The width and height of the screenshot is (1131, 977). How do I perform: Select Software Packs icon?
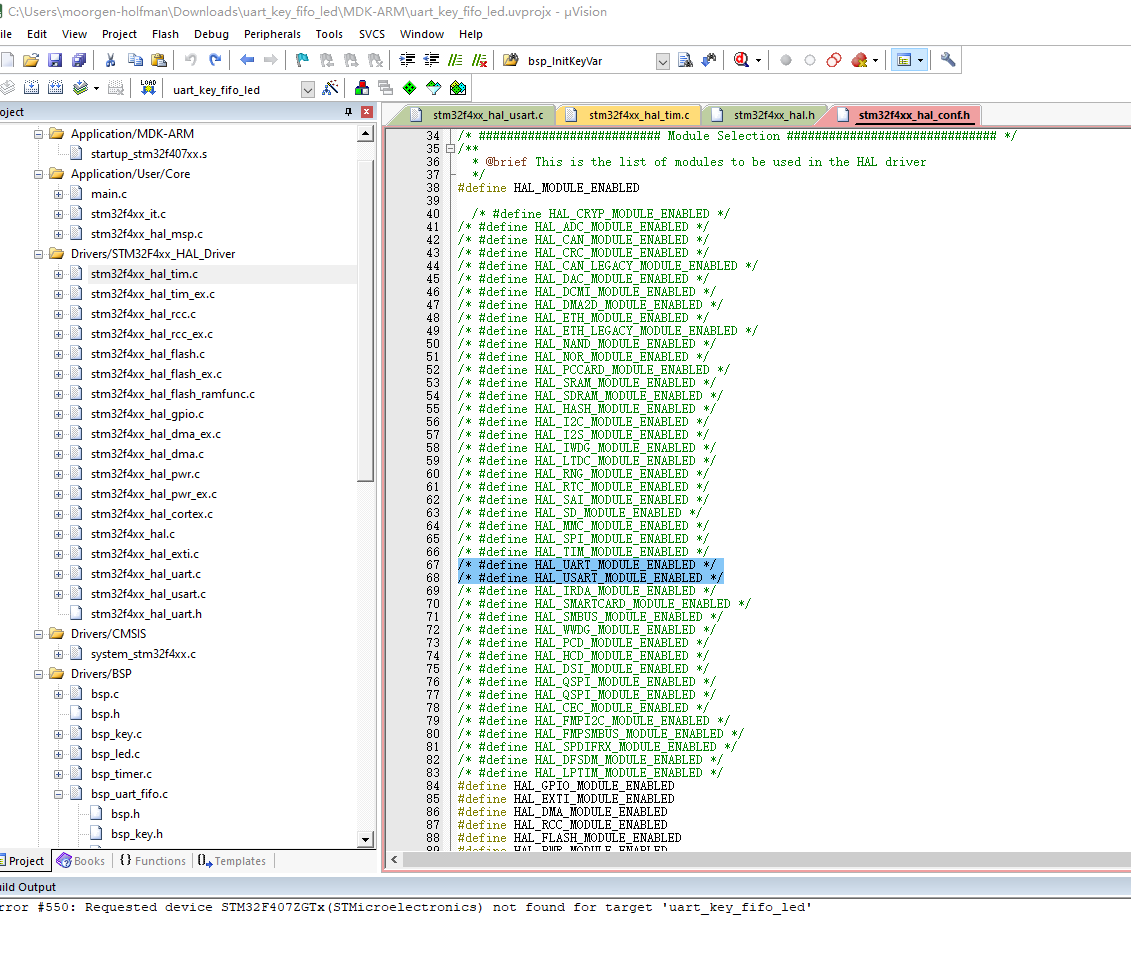click(434, 88)
